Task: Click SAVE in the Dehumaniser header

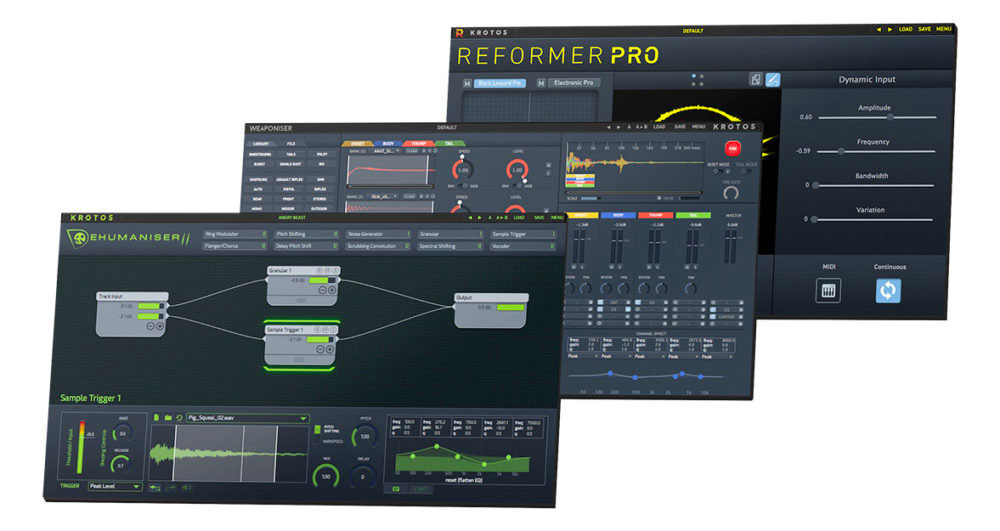Action: [538, 217]
